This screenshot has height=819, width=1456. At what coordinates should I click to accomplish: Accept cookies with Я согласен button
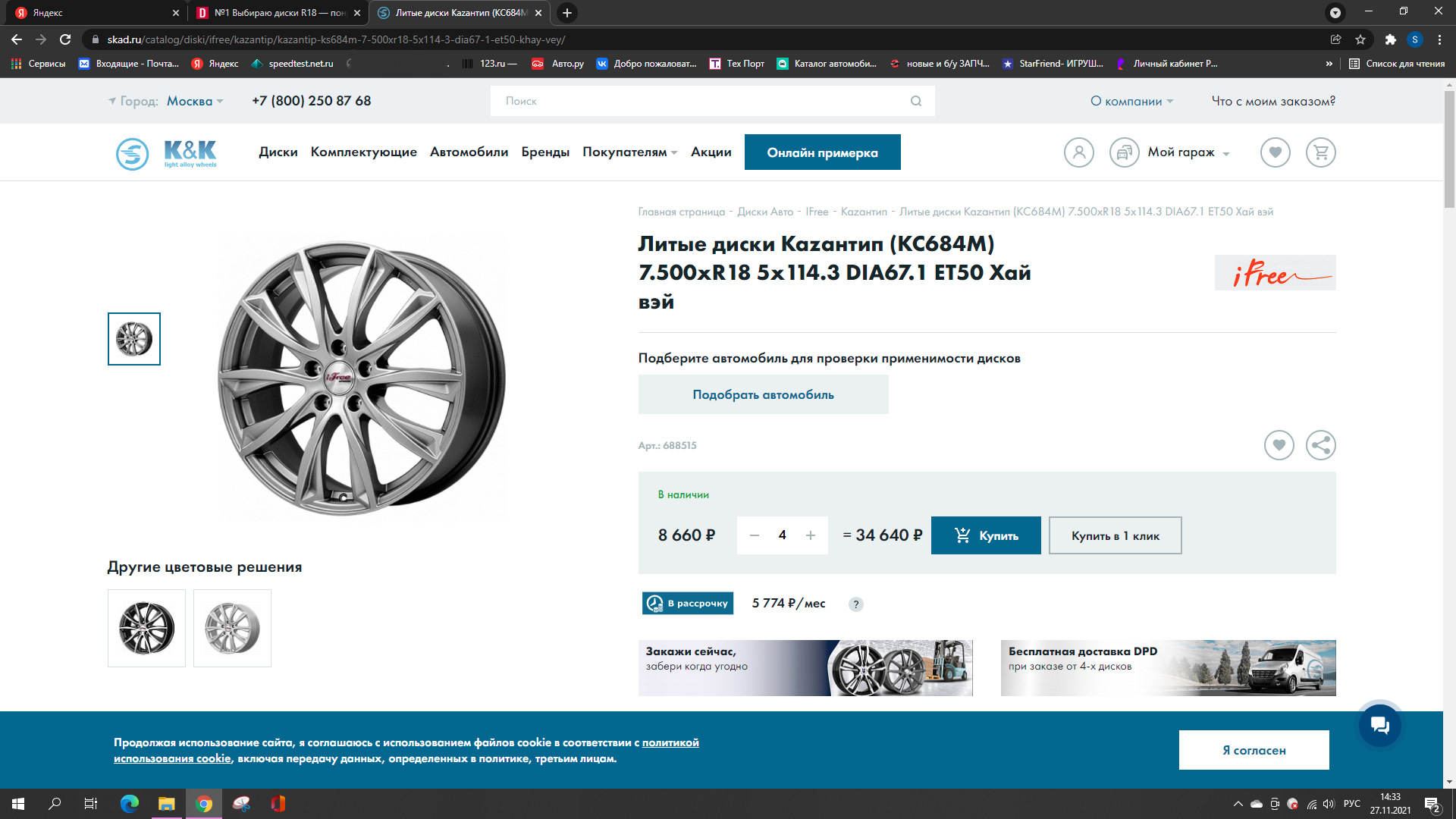coord(1254,750)
